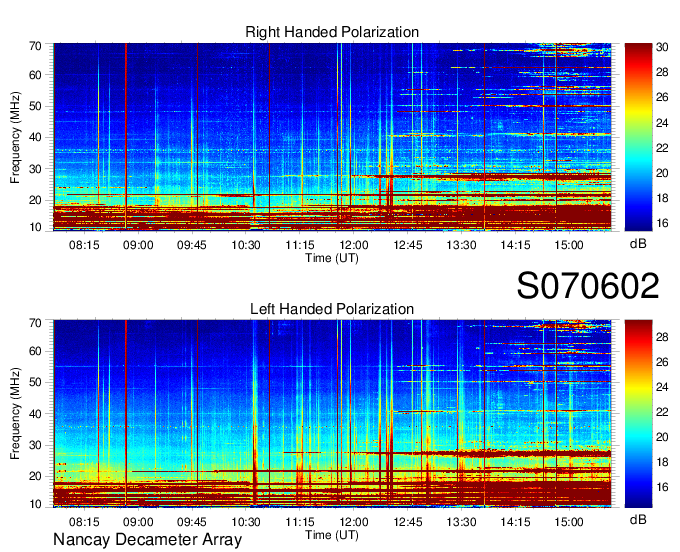The image size is (680, 552).
Task: Click the 40 MHz tick on the Right Handed plot
Action: pyautogui.click(x=35, y=137)
